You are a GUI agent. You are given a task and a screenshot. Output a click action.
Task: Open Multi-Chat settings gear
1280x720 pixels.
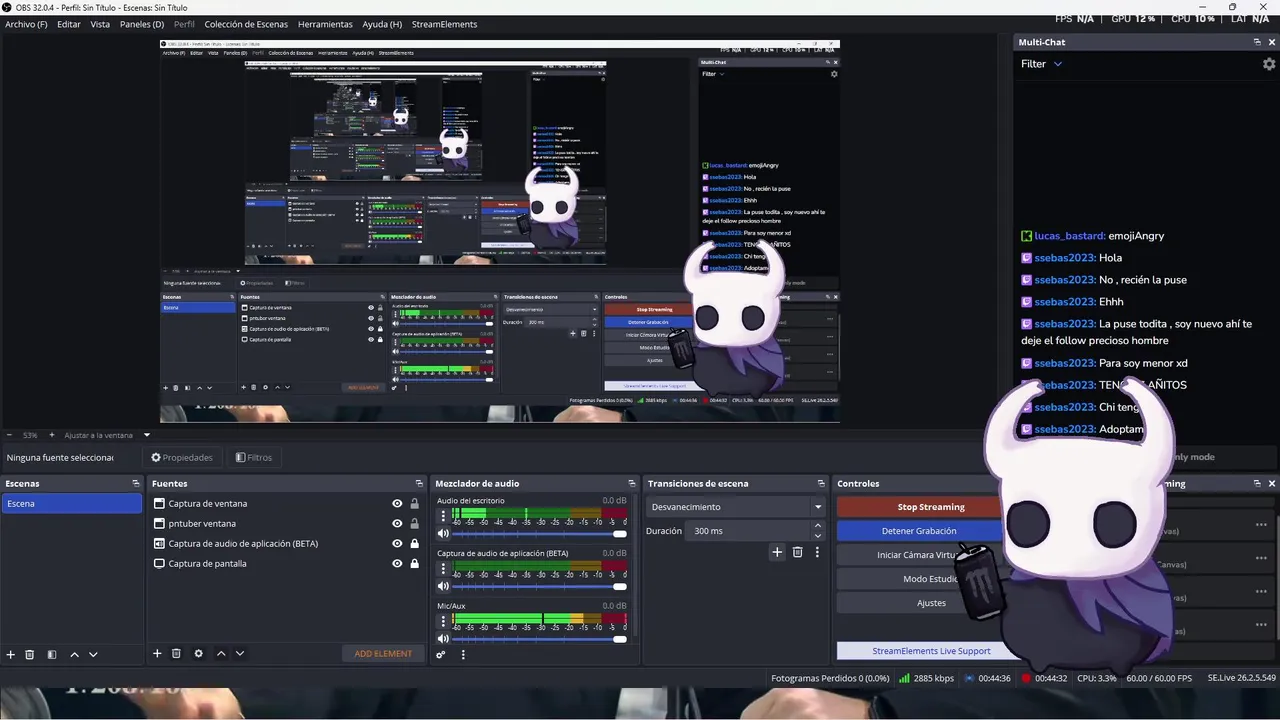[x=1269, y=64]
